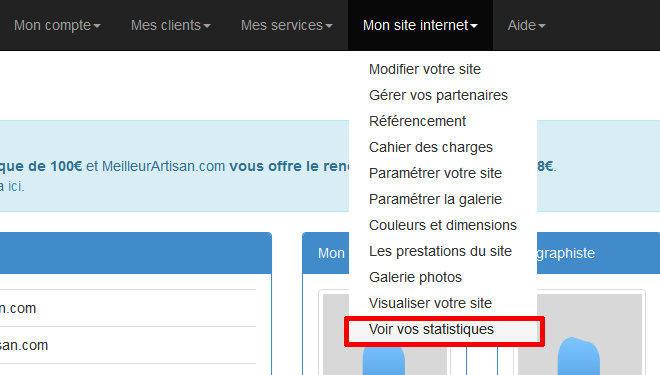Select Couleurs et dimensions
660x375 pixels.
[443, 225]
